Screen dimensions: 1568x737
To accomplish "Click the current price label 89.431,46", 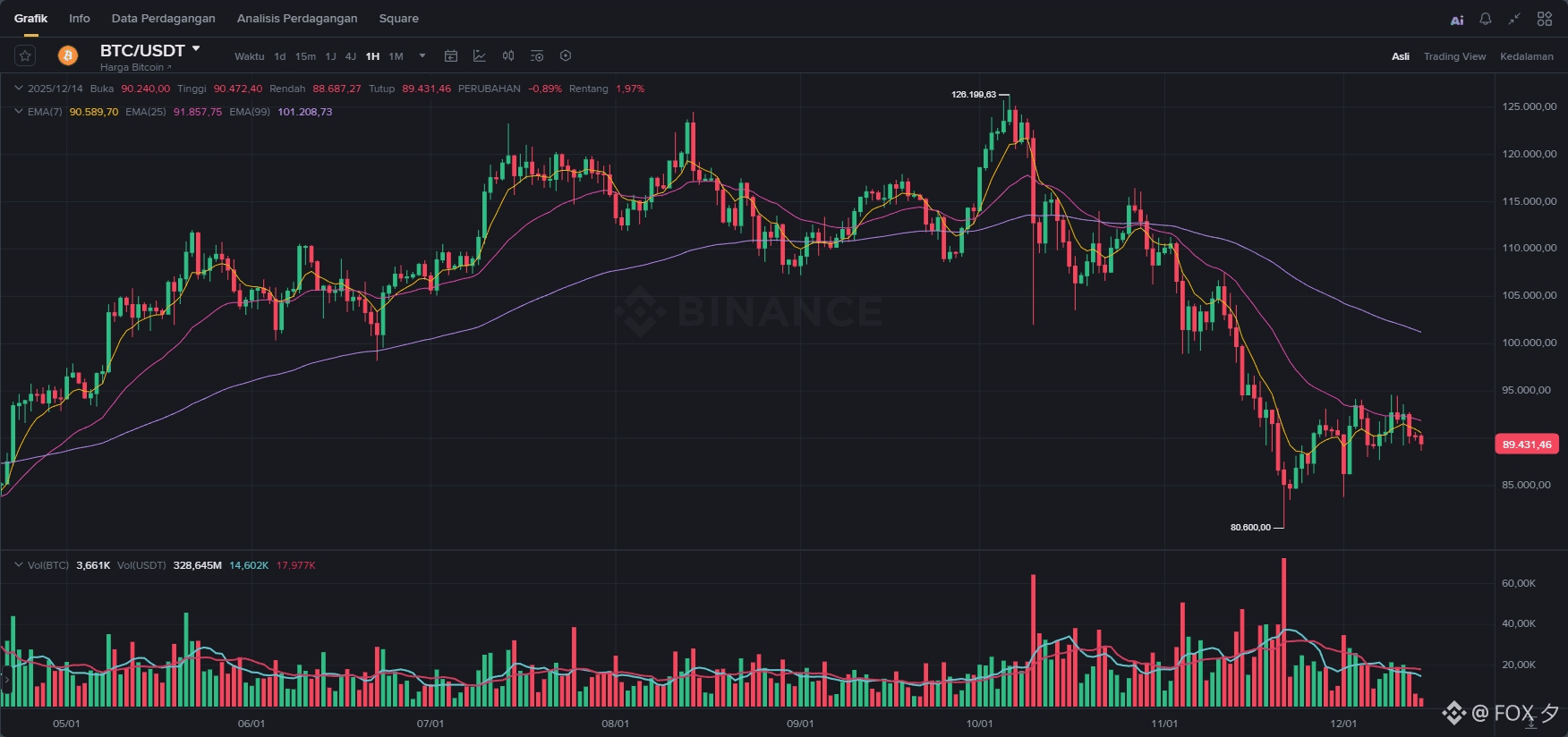I will 1527,445.
